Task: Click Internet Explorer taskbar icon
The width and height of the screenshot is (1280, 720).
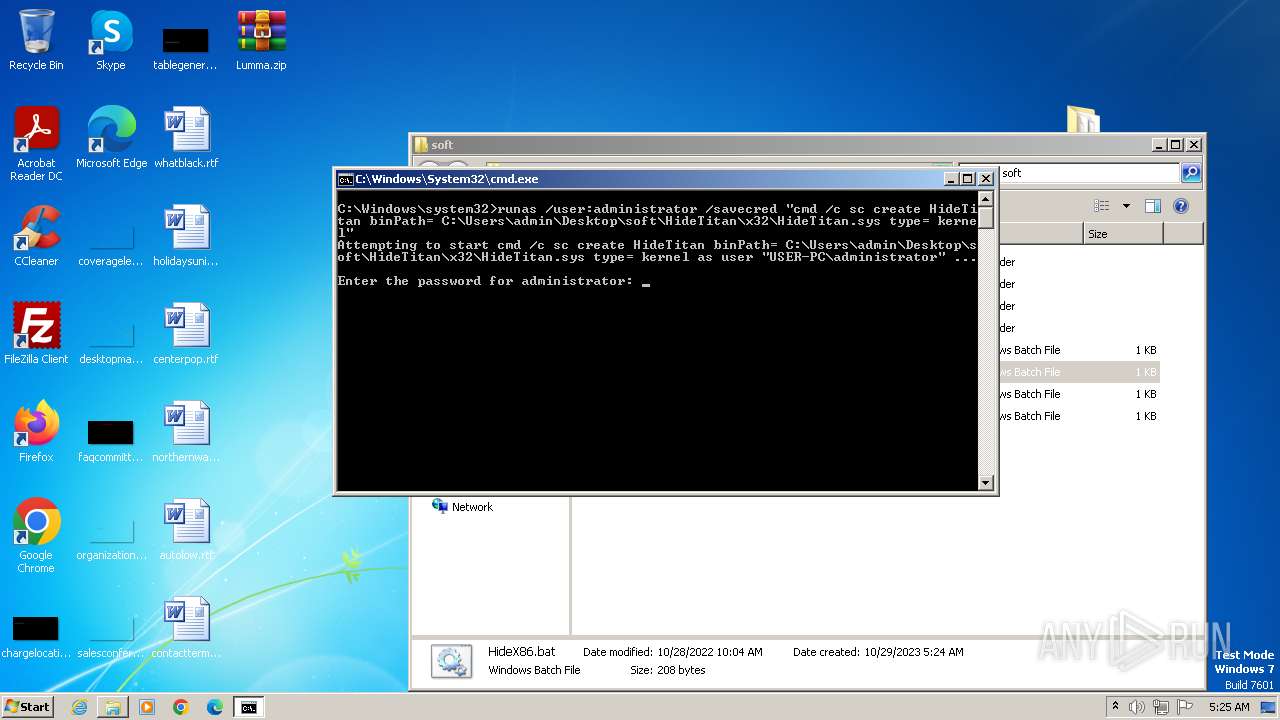Action: point(79,707)
